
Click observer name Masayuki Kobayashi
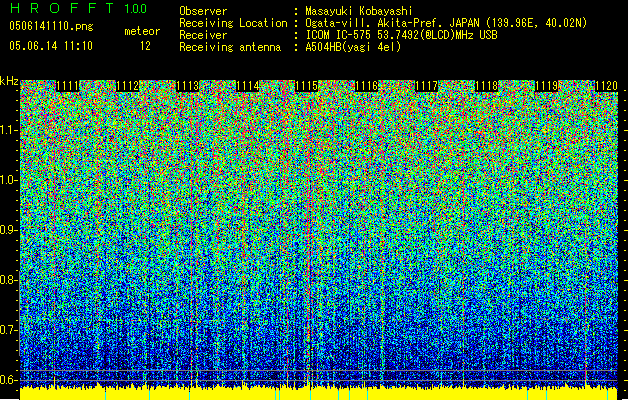pos(359,11)
